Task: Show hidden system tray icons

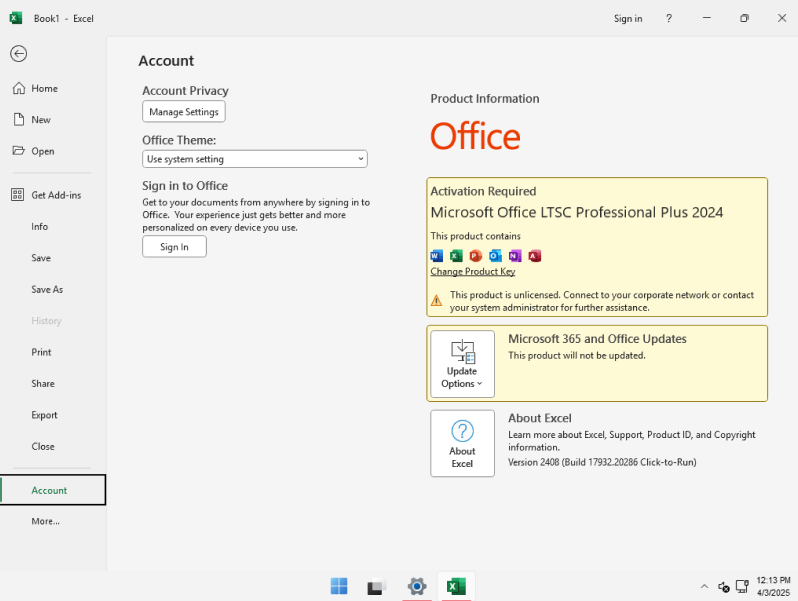Action: (x=704, y=586)
